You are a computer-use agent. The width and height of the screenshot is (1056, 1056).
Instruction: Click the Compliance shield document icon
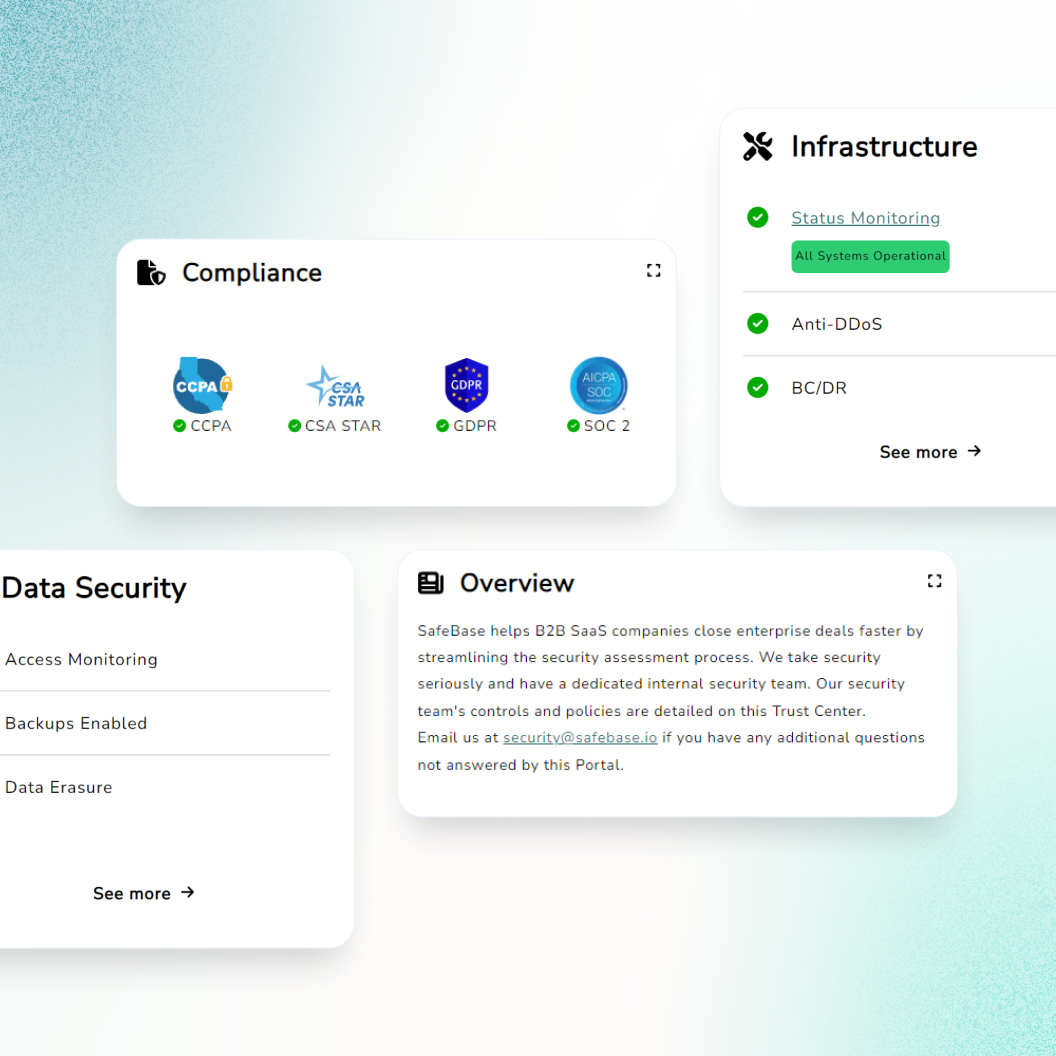click(x=150, y=272)
